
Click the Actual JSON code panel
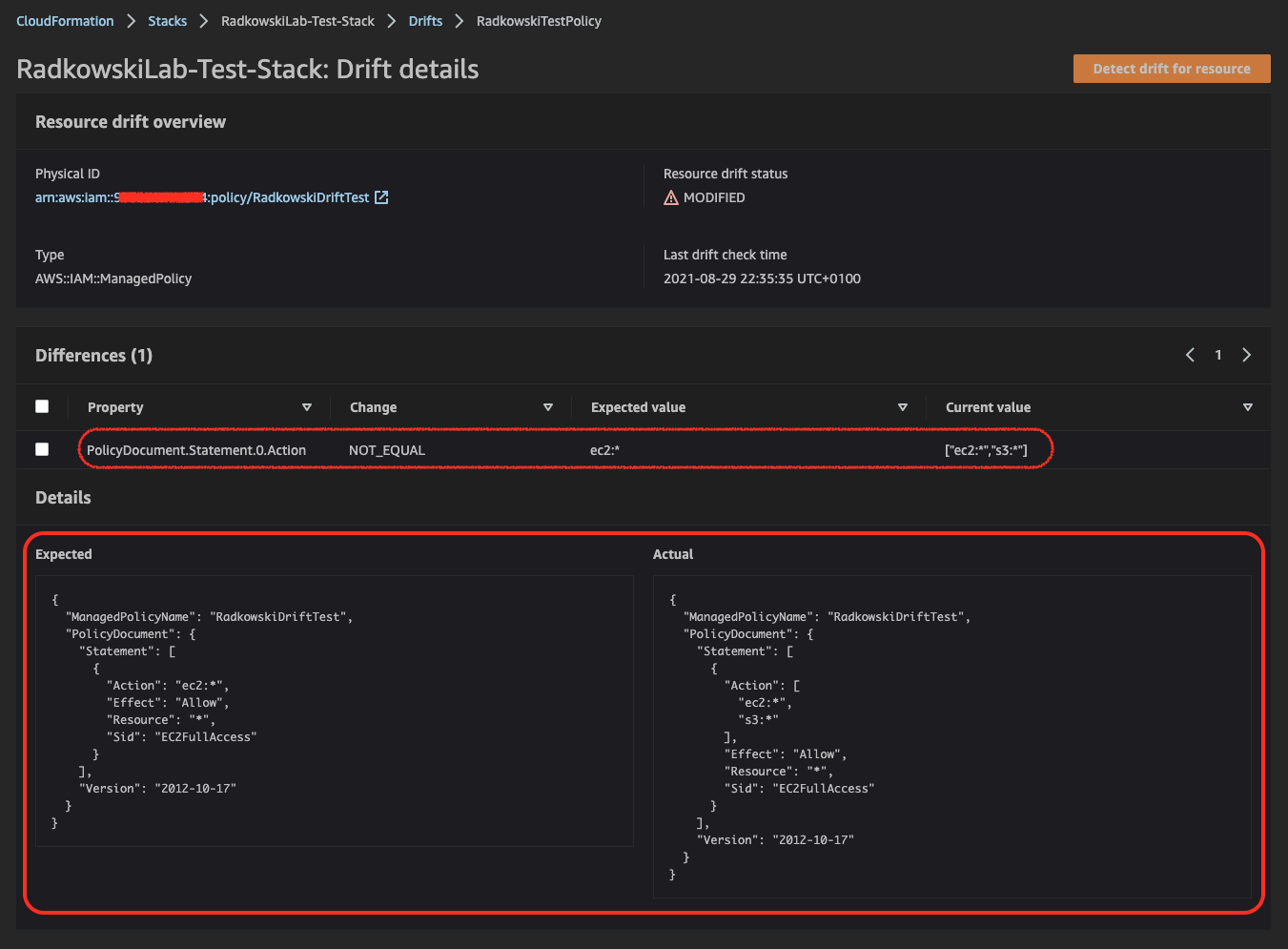point(952,736)
